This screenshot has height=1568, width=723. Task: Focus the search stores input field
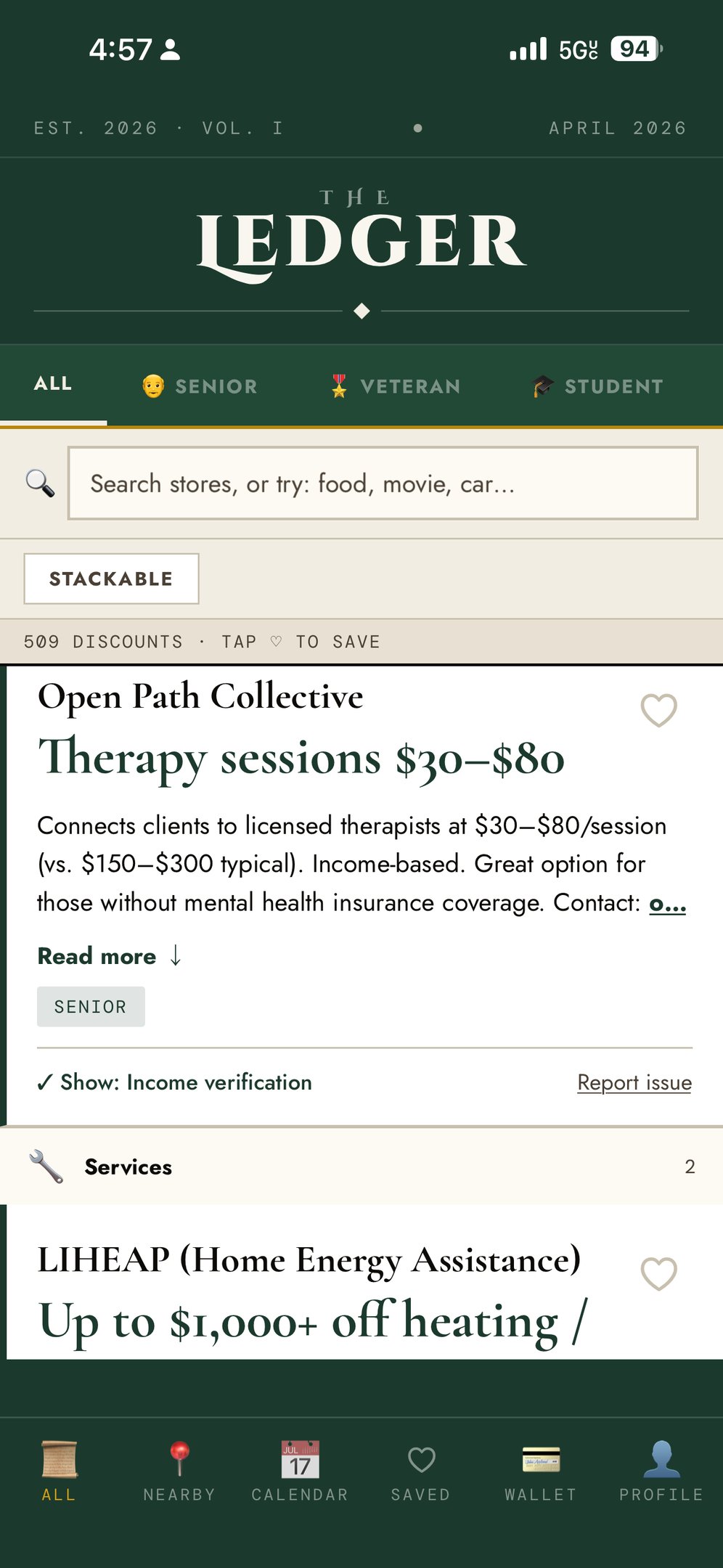383,483
